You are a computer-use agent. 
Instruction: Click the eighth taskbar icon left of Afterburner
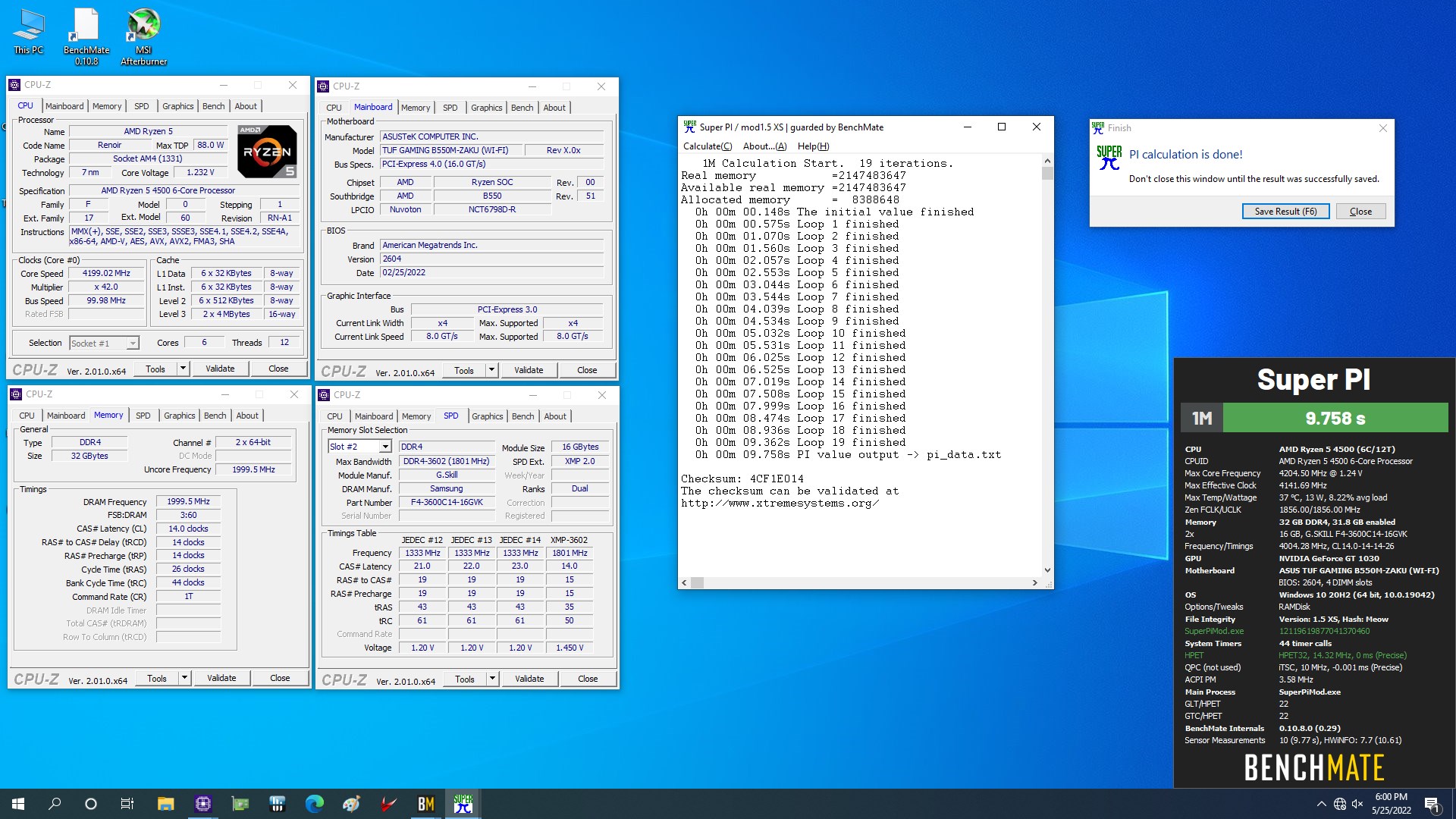click(x=351, y=804)
